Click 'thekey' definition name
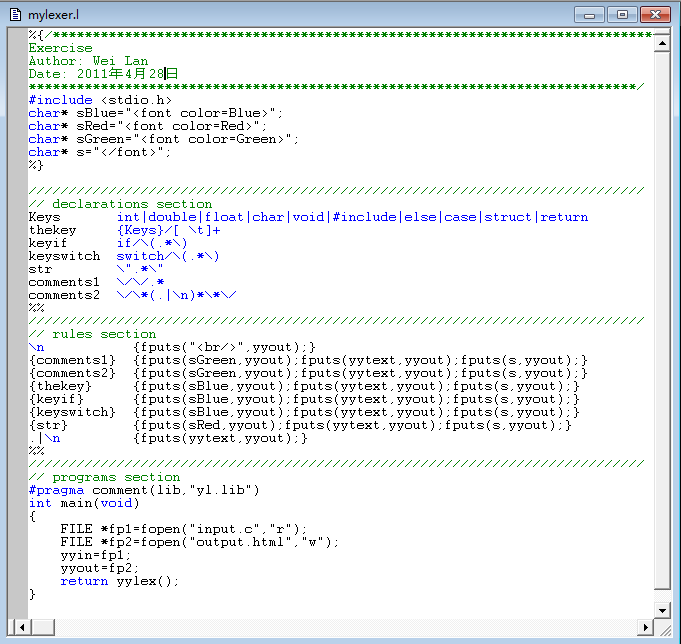This screenshot has height=644, width=681. 52,230
